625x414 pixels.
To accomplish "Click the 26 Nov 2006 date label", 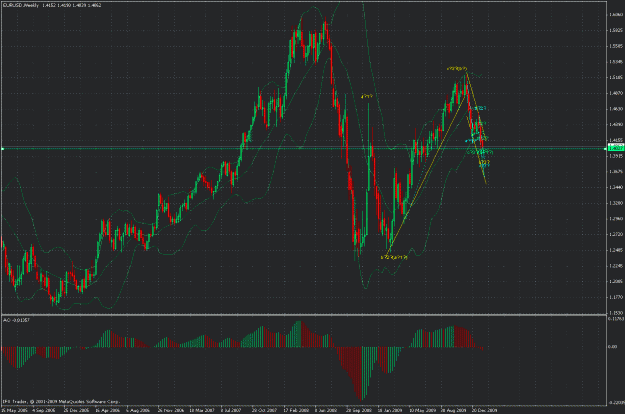I will click(x=170, y=410).
